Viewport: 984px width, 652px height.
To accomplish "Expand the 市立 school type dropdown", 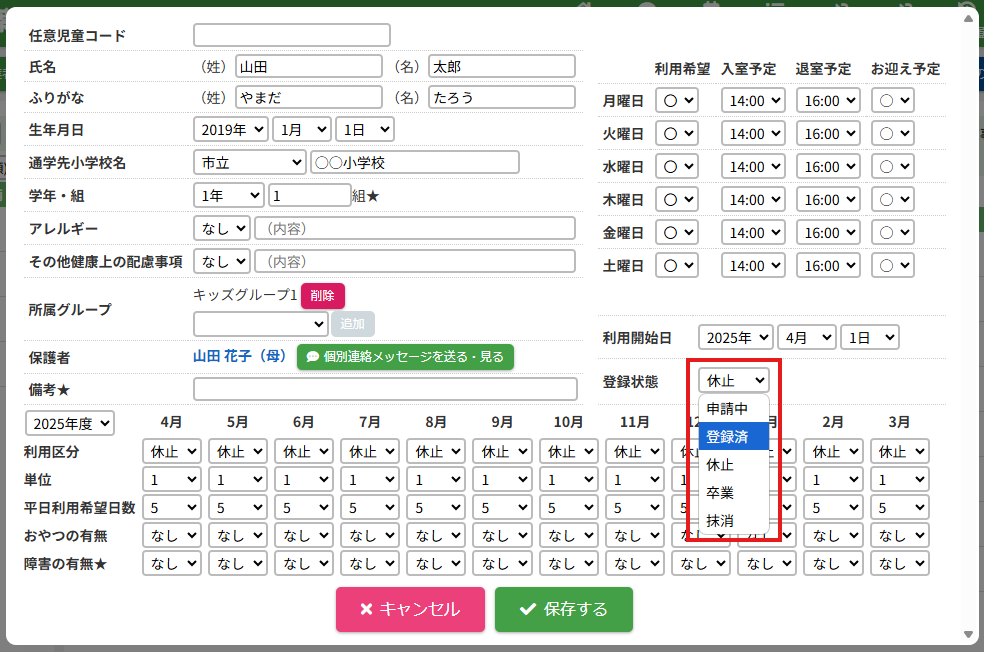I will [249, 162].
